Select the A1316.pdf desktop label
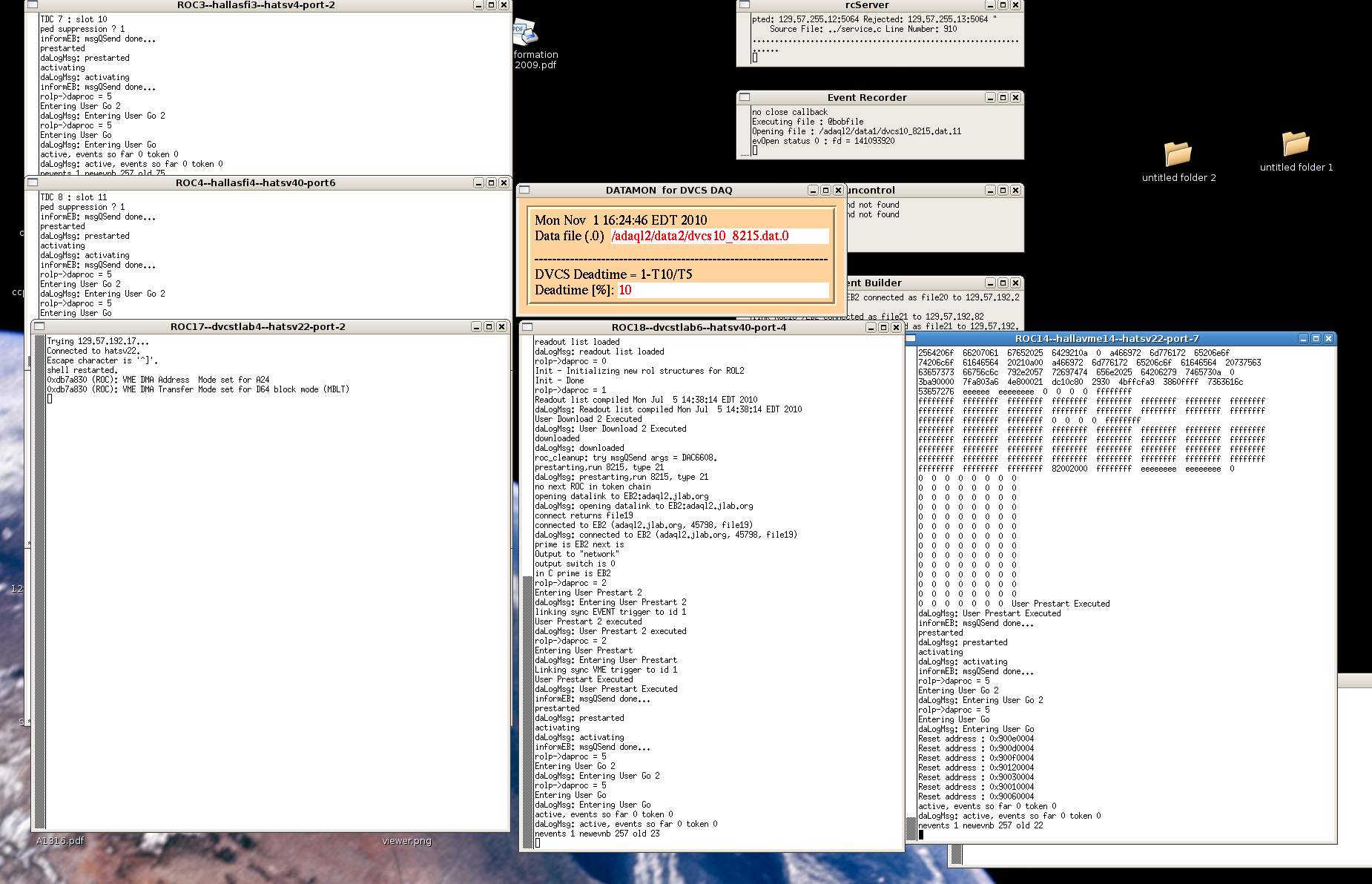This screenshot has width=1372, height=884. point(60,840)
